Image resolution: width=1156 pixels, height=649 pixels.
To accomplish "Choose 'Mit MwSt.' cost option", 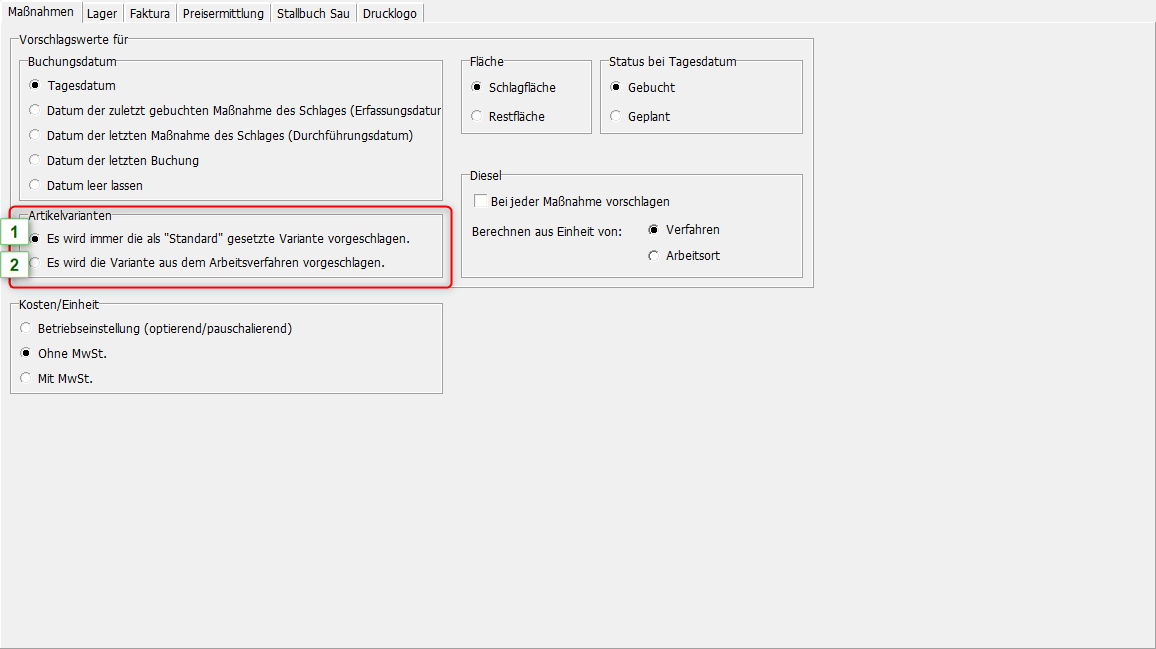I will point(26,378).
